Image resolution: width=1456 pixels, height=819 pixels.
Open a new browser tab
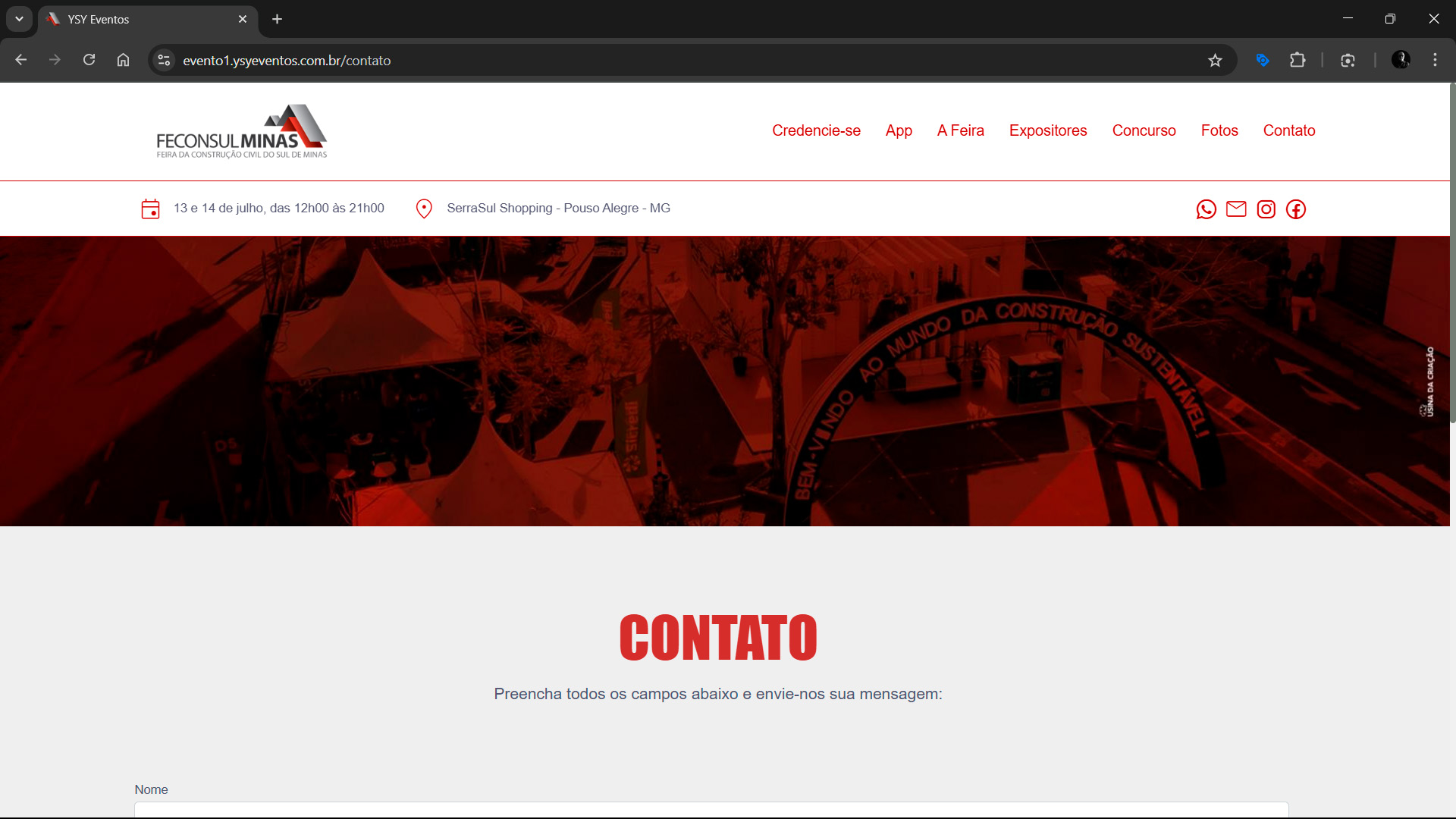click(x=277, y=19)
